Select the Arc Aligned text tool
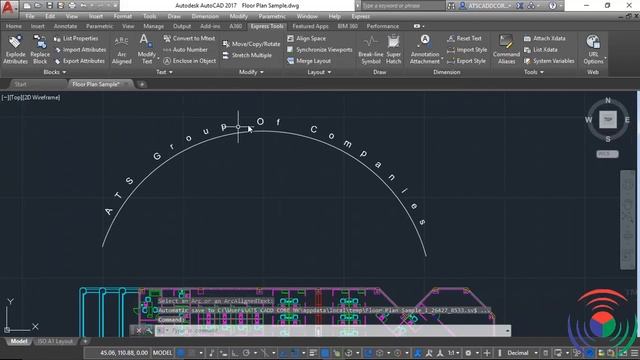 pos(122,50)
